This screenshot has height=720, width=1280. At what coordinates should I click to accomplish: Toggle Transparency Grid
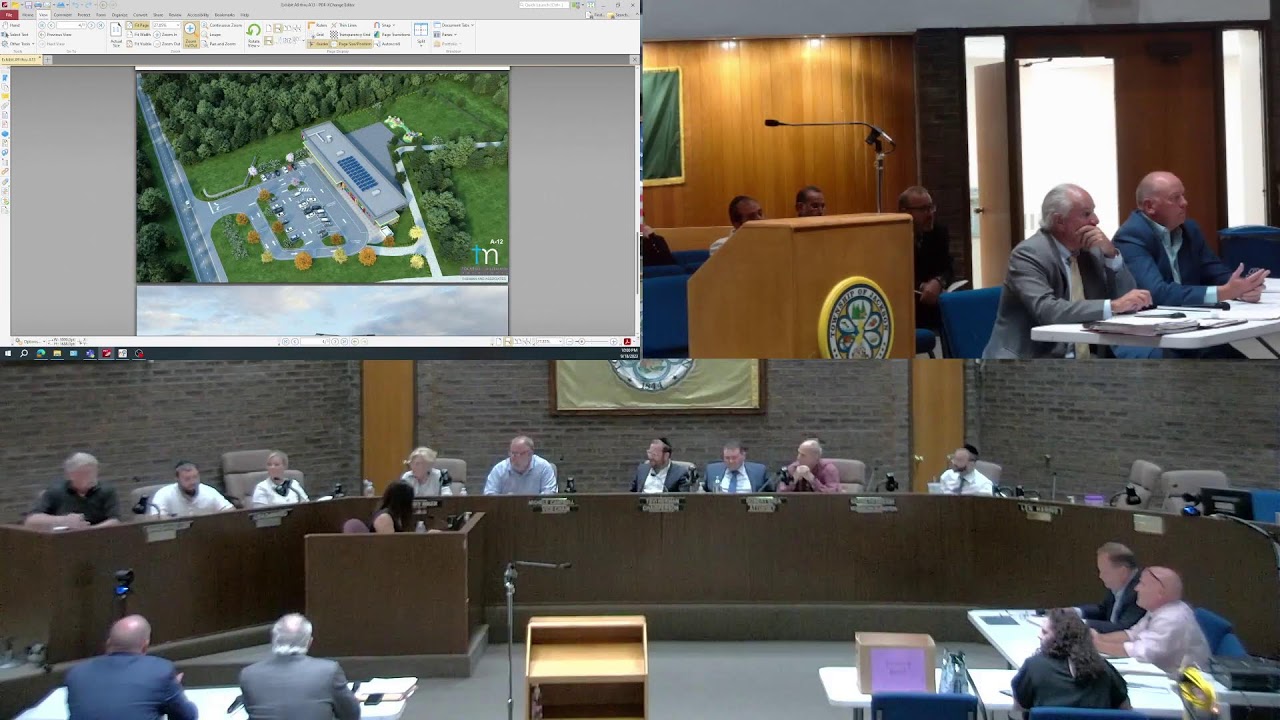pyautogui.click(x=350, y=35)
